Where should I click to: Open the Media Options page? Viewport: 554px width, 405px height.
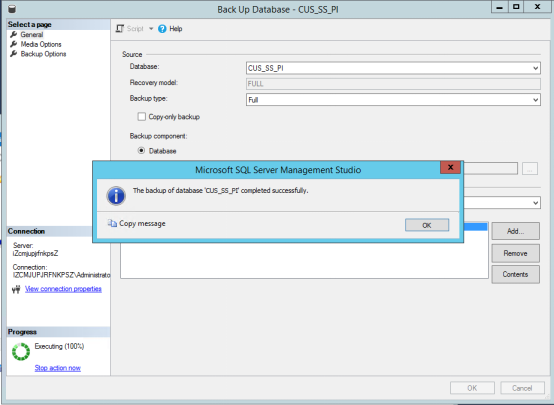[x=41, y=44]
